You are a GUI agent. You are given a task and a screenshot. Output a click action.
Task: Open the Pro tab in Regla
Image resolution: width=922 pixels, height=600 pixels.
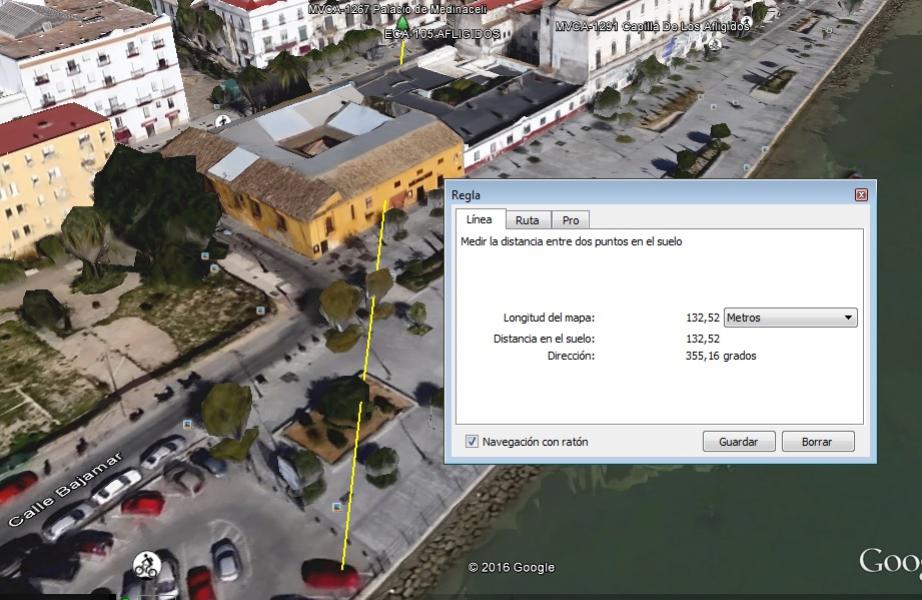pos(570,220)
